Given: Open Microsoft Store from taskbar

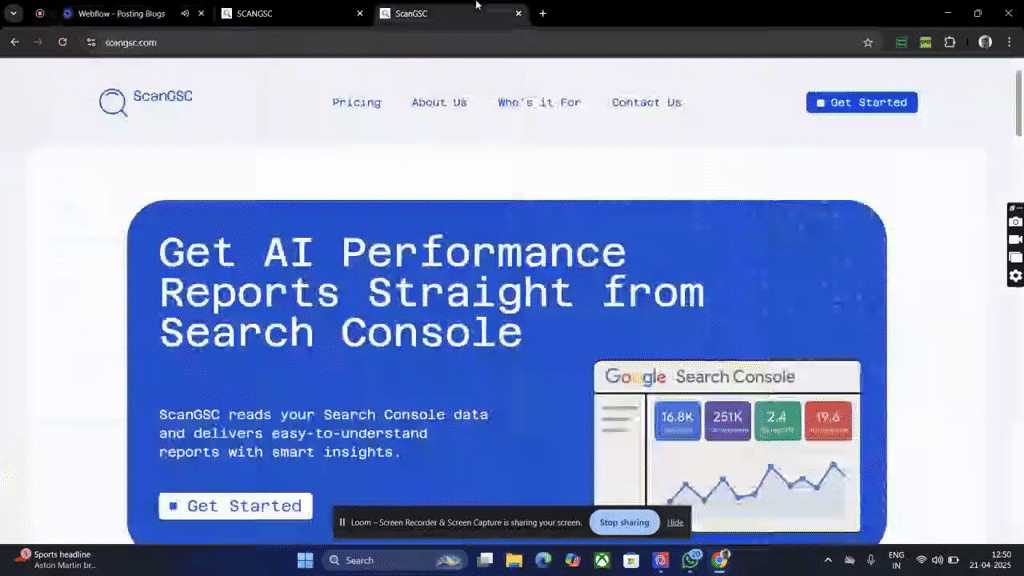Looking at the screenshot, I should (631, 560).
